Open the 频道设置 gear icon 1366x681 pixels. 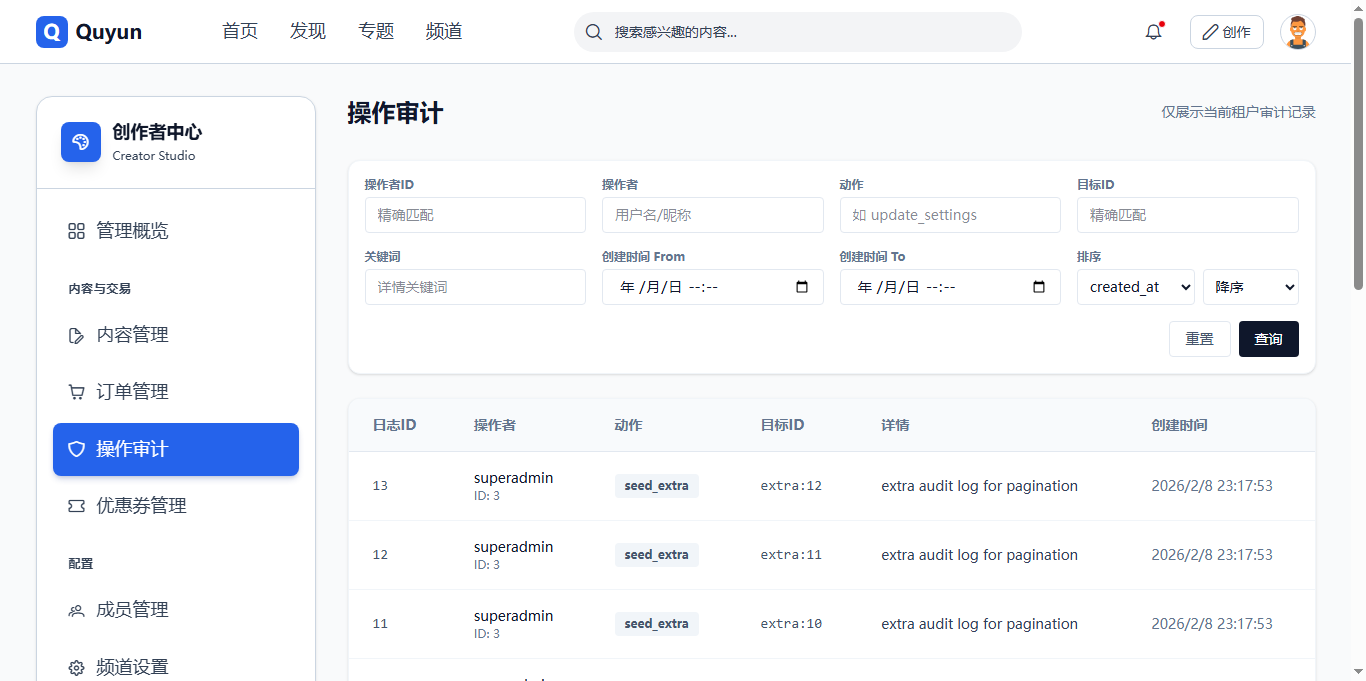[76, 666]
